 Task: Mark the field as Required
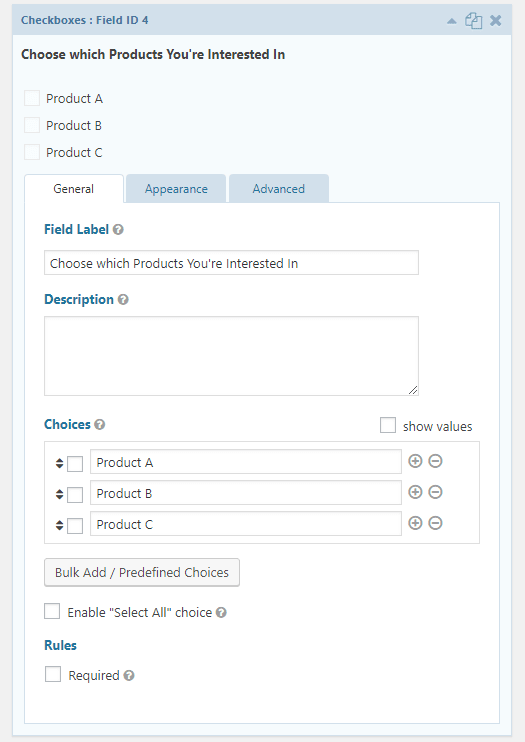[x=53, y=674]
